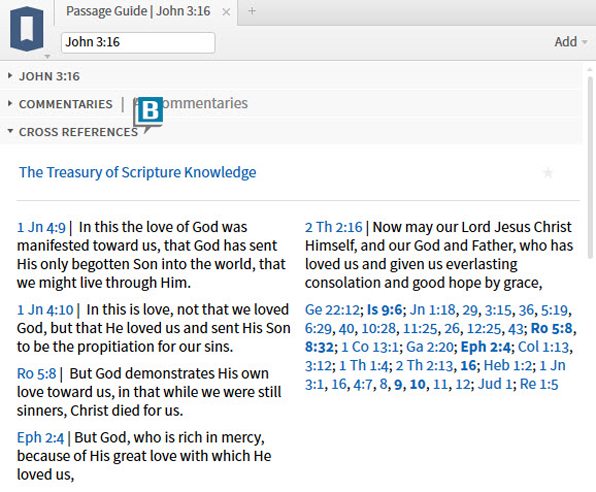The image size is (596, 492).
Task: Open a new tab with plus button
Action: [x=252, y=11]
